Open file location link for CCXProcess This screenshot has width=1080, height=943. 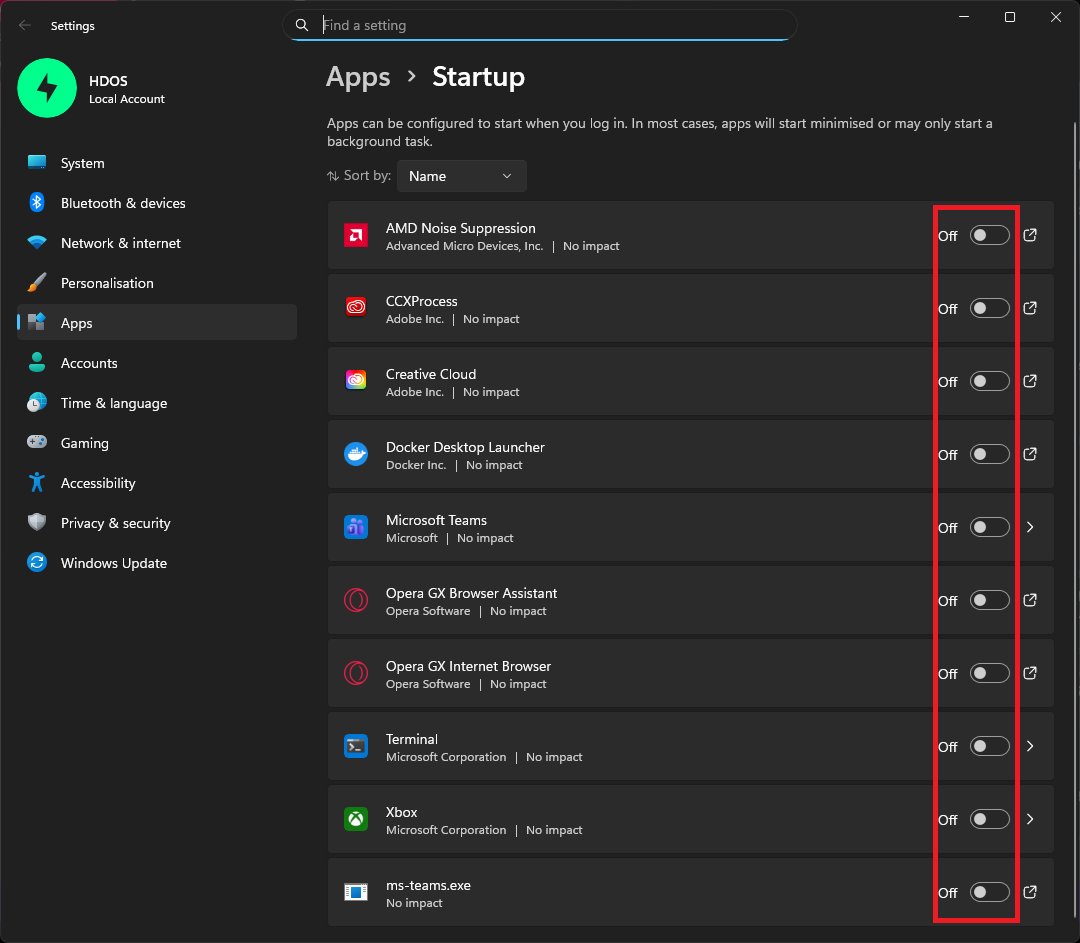(1030, 309)
